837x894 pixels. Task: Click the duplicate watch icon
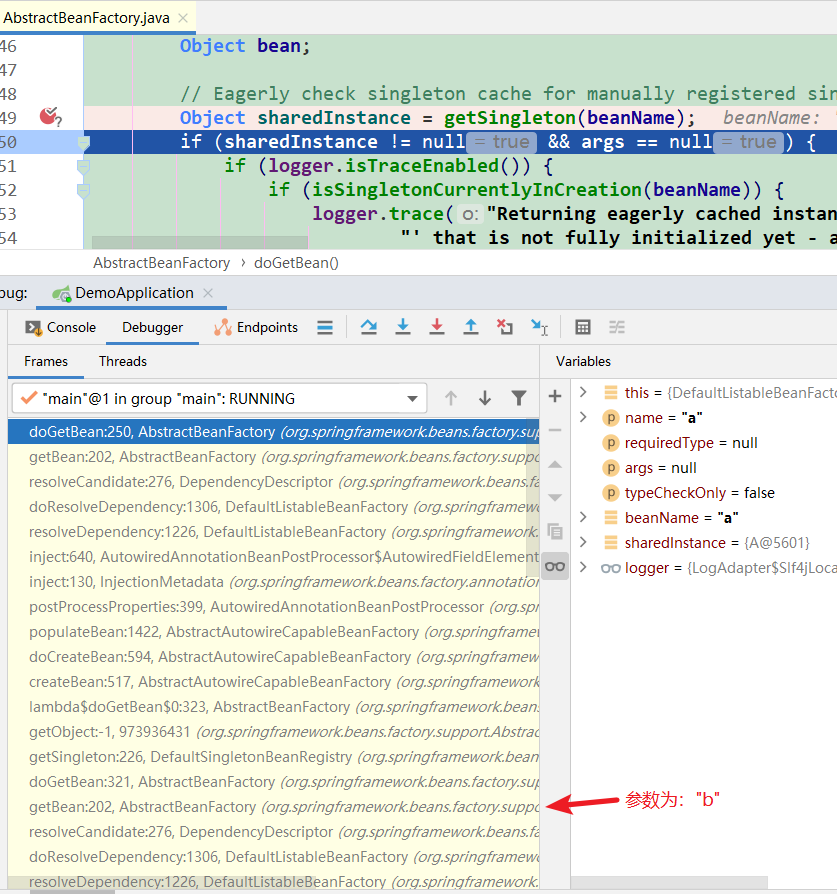555,531
